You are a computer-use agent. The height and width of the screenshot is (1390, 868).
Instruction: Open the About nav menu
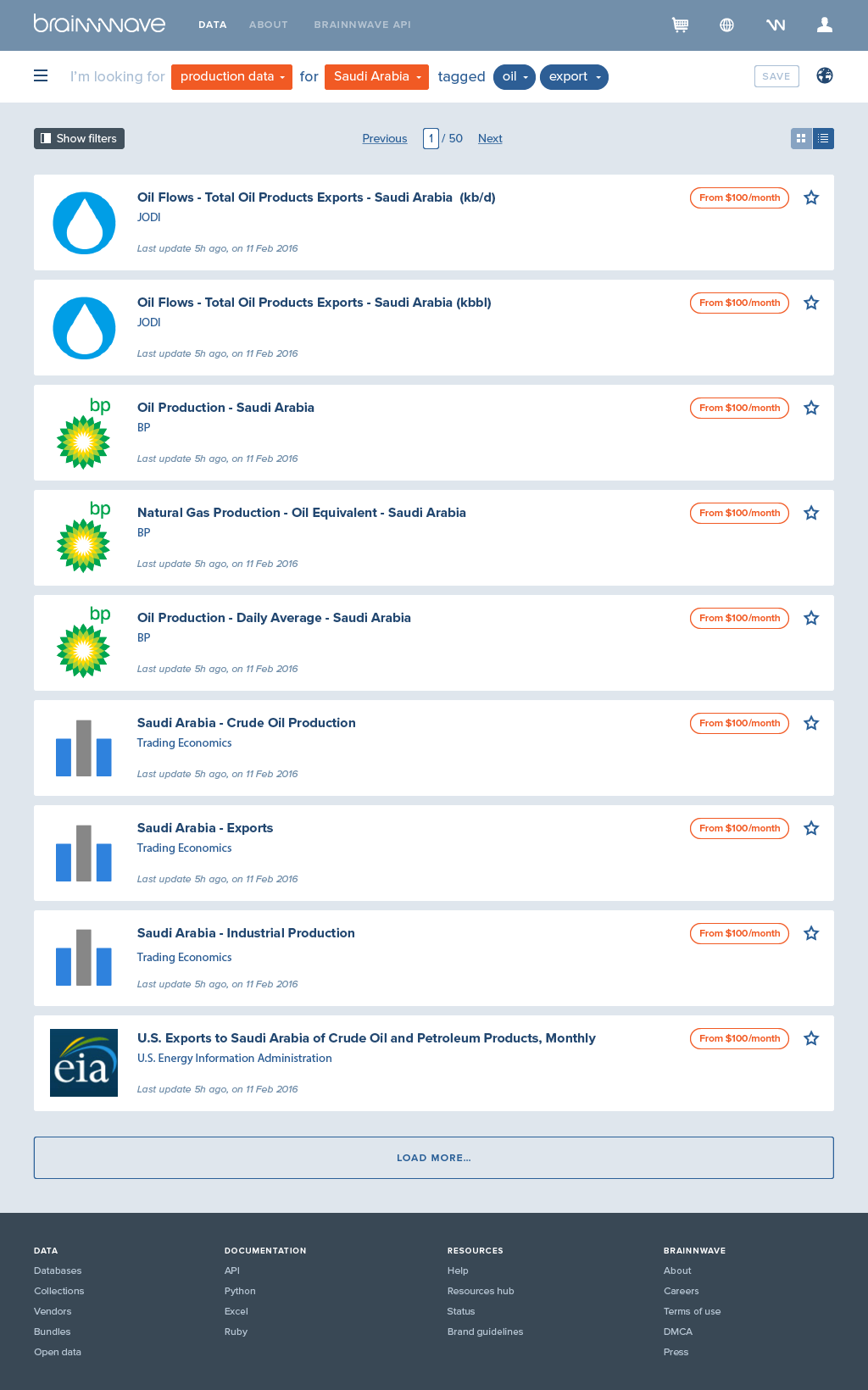pos(269,25)
